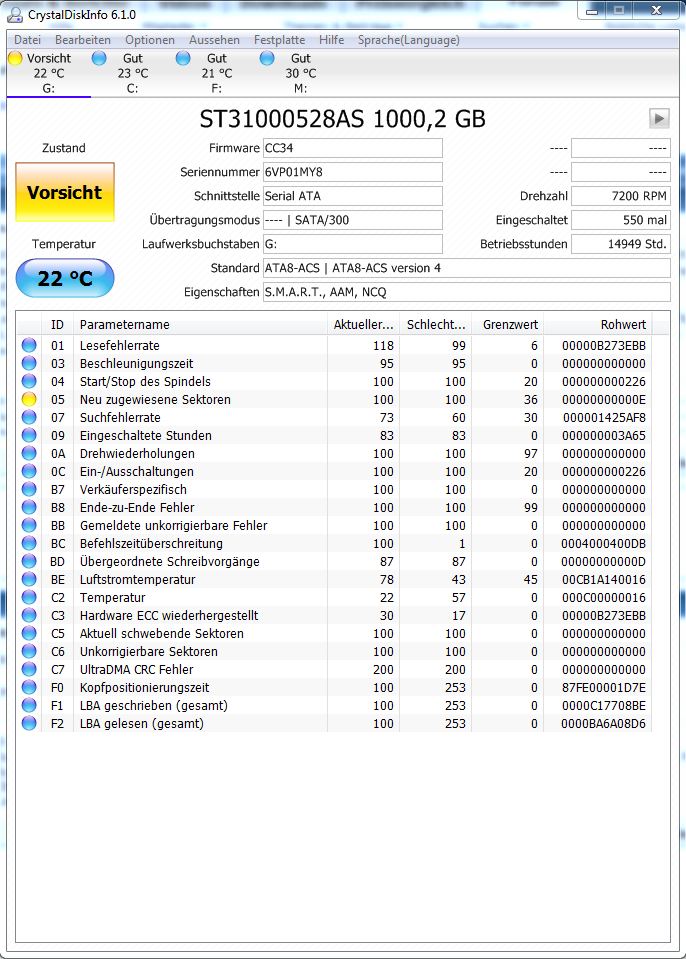The height and width of the screenshot is (959, 686).
Task: Click the yellow warning icon for Neu zugewiesene Sektoren
Action: (29, 399)
